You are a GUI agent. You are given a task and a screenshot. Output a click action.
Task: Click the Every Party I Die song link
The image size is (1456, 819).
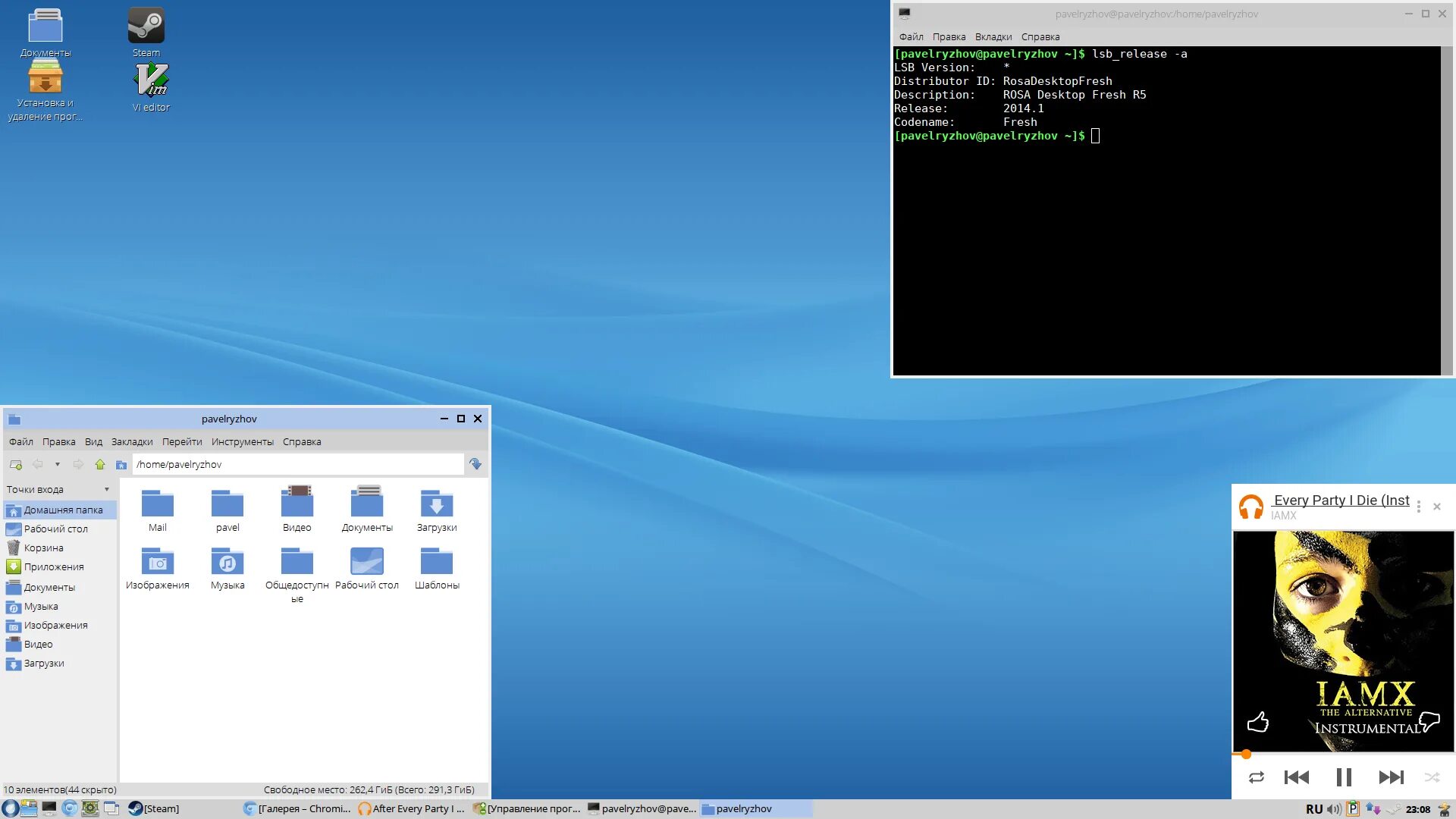click(x=1341, y=500)
